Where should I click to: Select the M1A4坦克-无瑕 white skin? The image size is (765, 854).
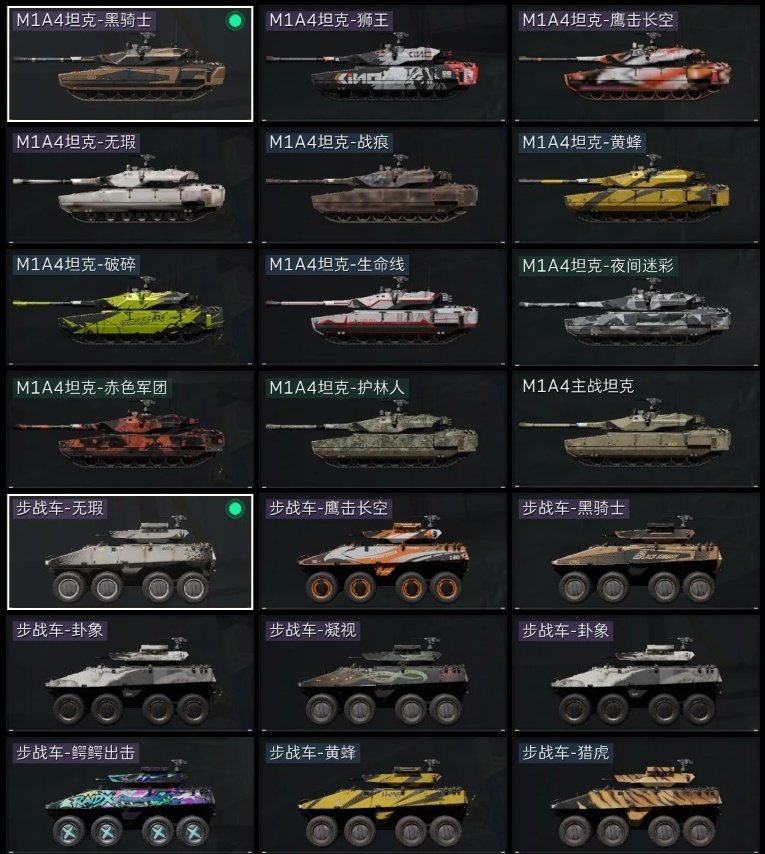coord(130,185)
